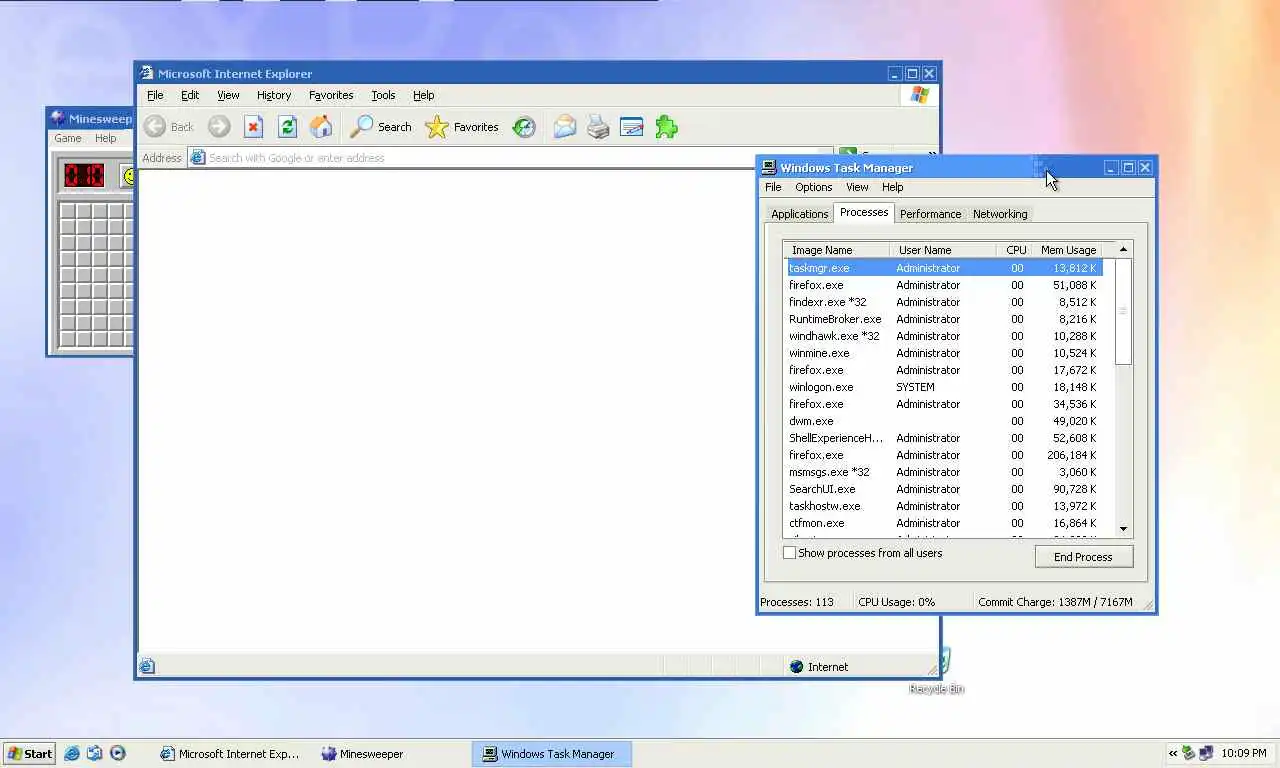Select the winmine.exe process row

943,353
